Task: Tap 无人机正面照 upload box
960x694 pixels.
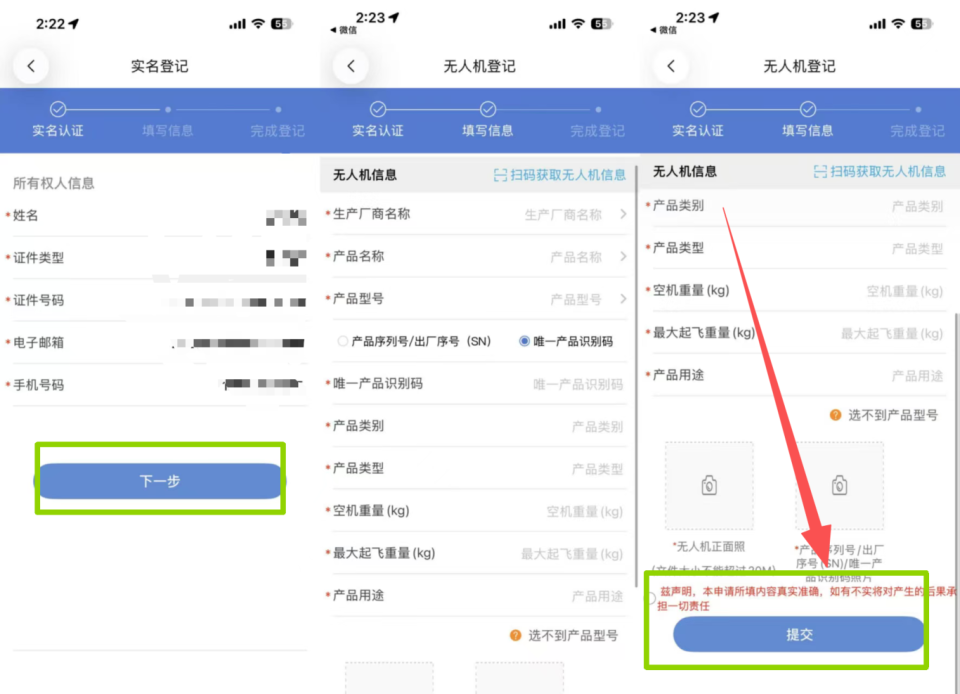Action: (709, 486)
